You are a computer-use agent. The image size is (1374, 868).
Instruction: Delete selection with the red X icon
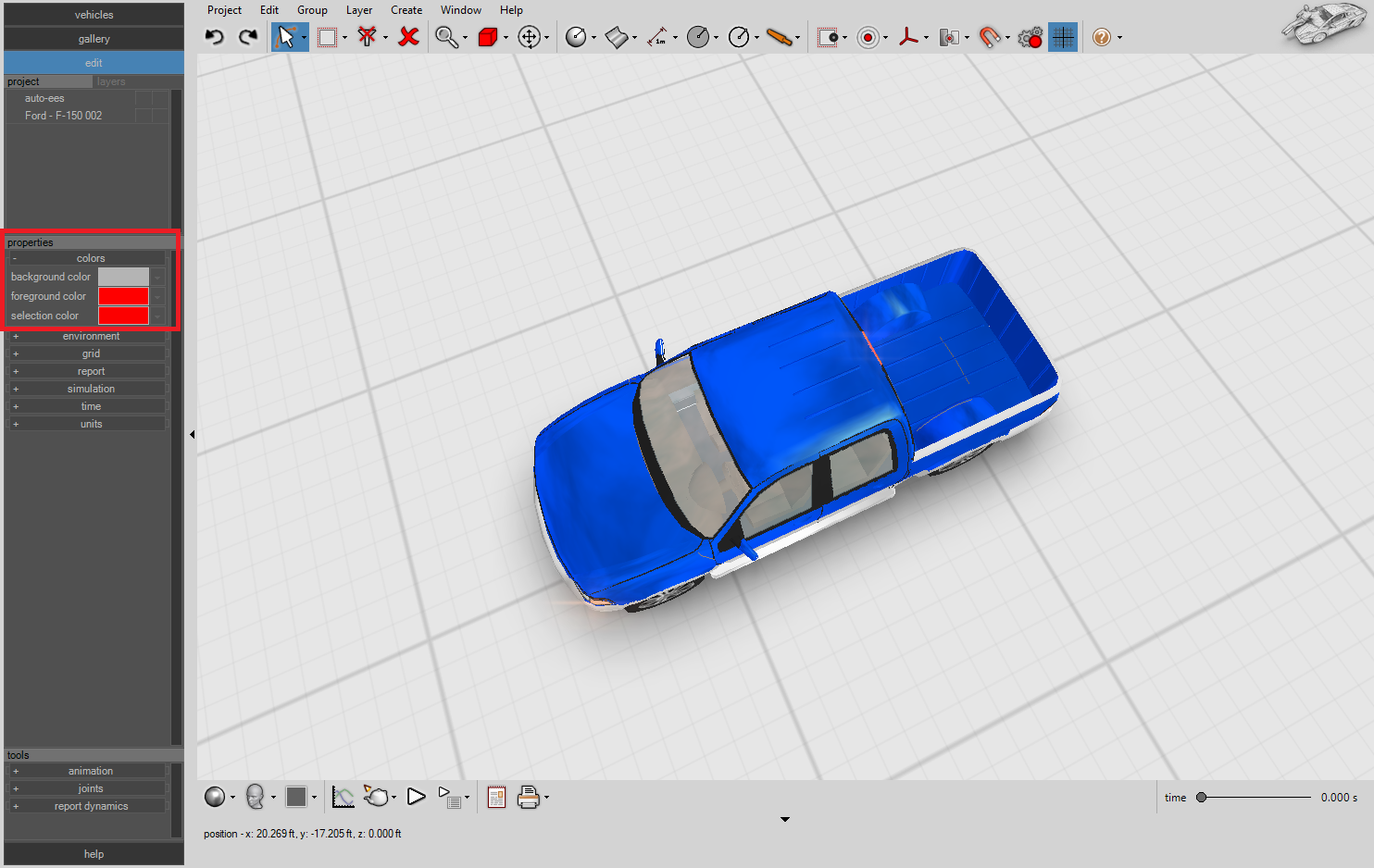pos(408,37)
